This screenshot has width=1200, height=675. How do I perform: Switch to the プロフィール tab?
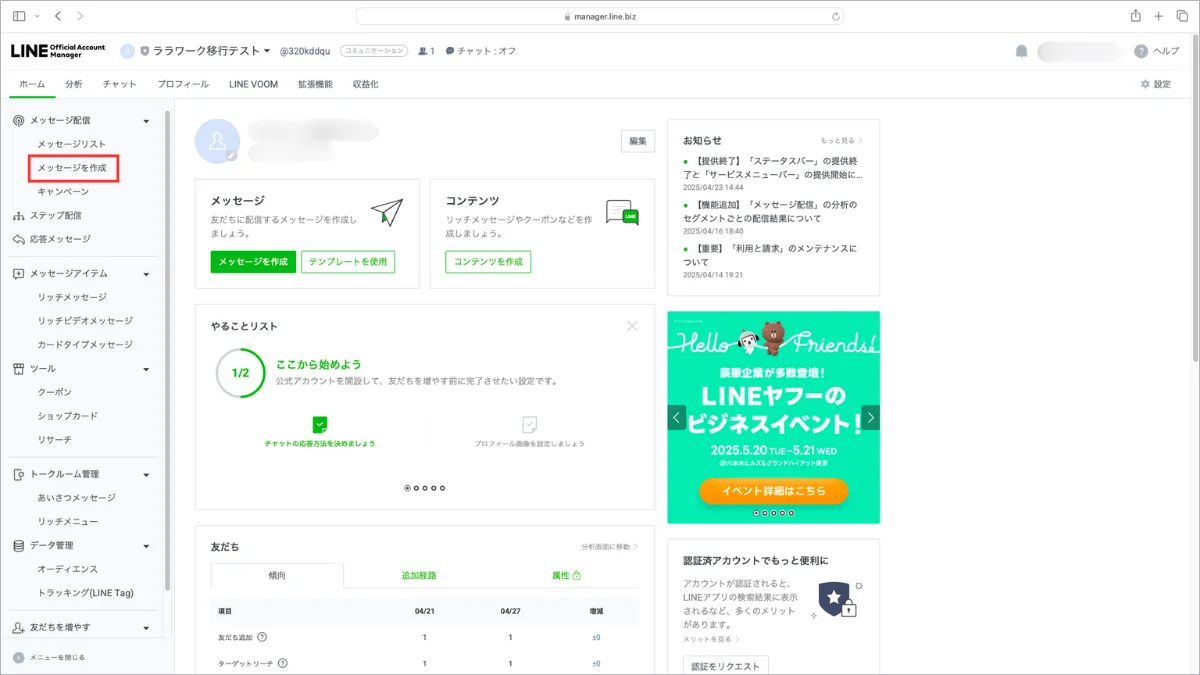pos(183,84)
